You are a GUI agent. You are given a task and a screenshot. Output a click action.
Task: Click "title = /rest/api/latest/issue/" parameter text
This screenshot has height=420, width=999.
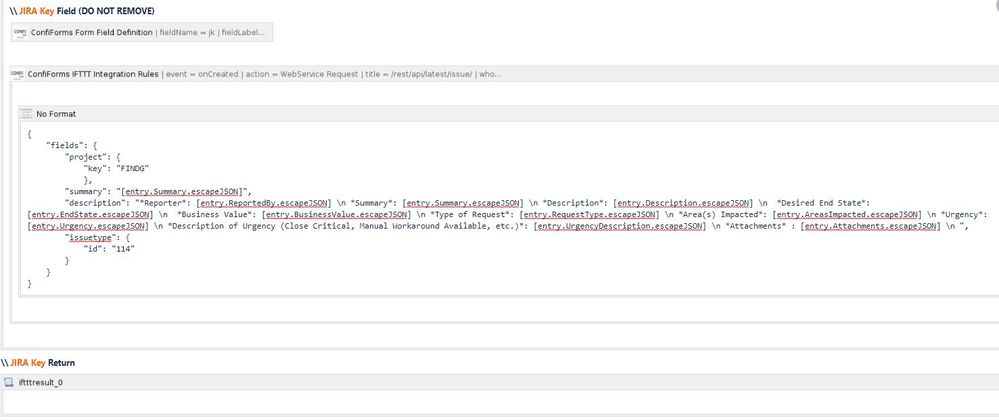point(419,74)
